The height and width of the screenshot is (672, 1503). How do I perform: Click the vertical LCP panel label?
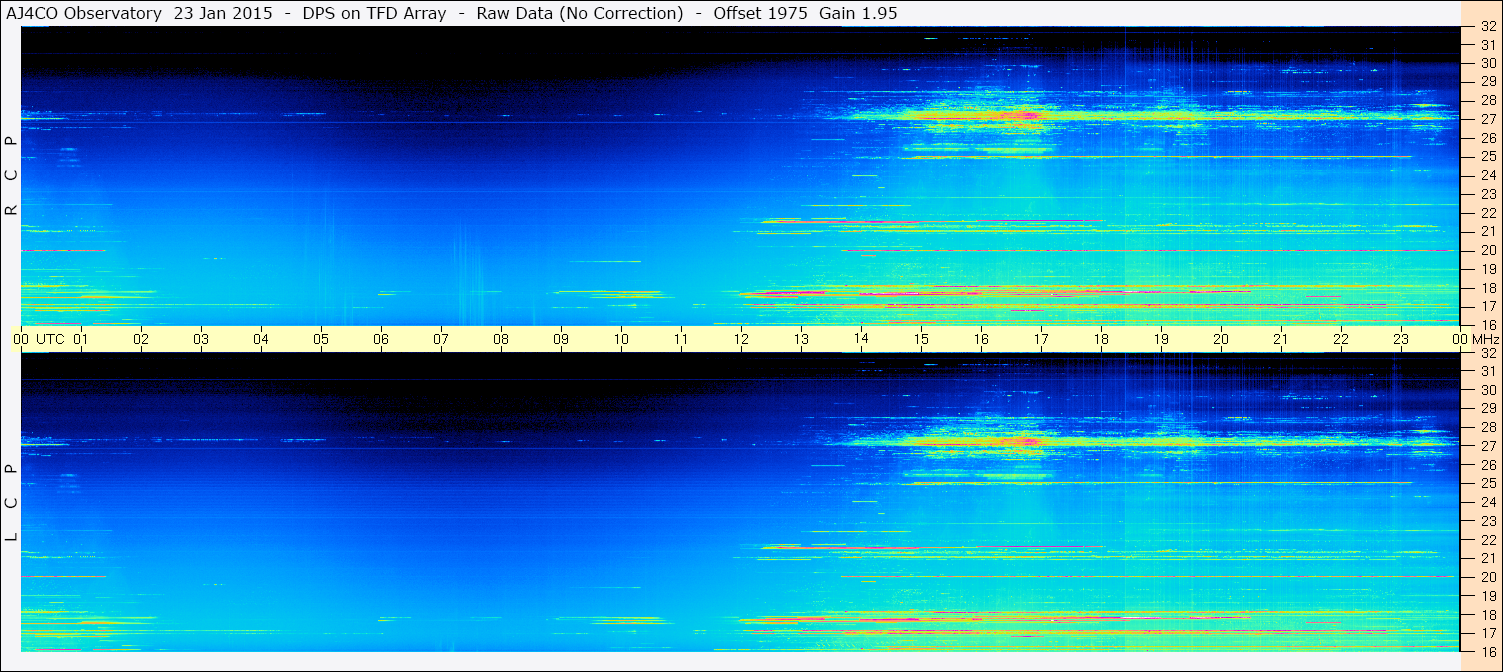[12, 503]
